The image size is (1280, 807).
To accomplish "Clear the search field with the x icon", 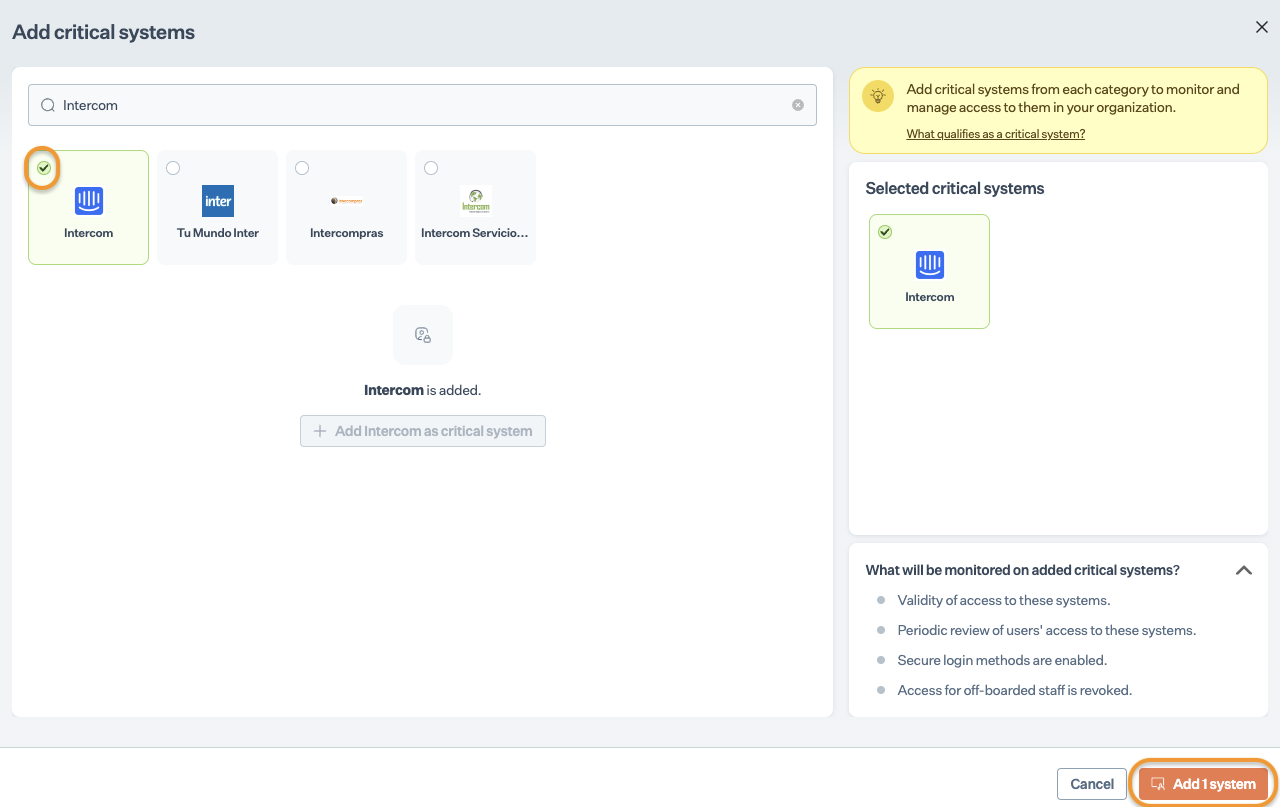I will [798, 105].
